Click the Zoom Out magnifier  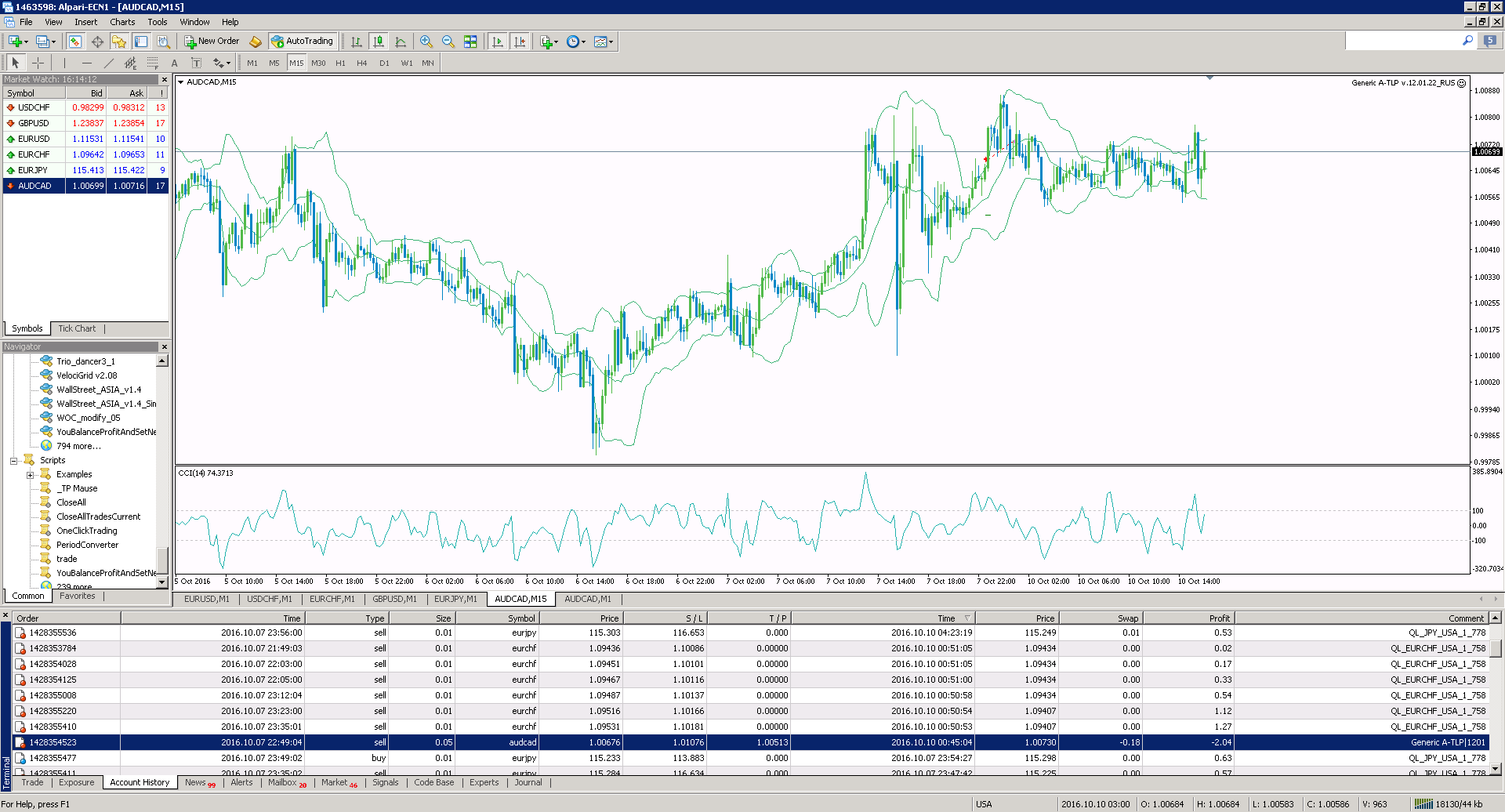point(448,42)
